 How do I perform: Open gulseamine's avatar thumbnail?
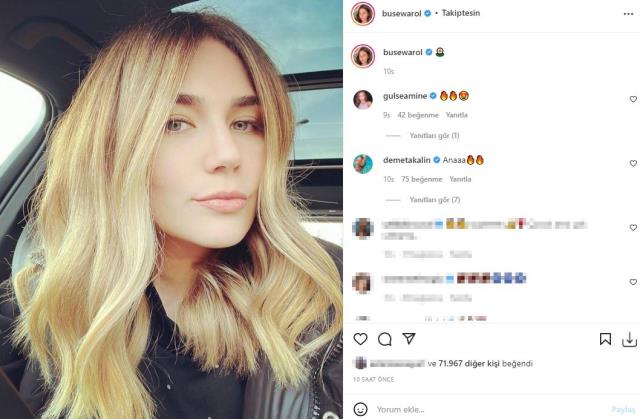coord(363,100)
